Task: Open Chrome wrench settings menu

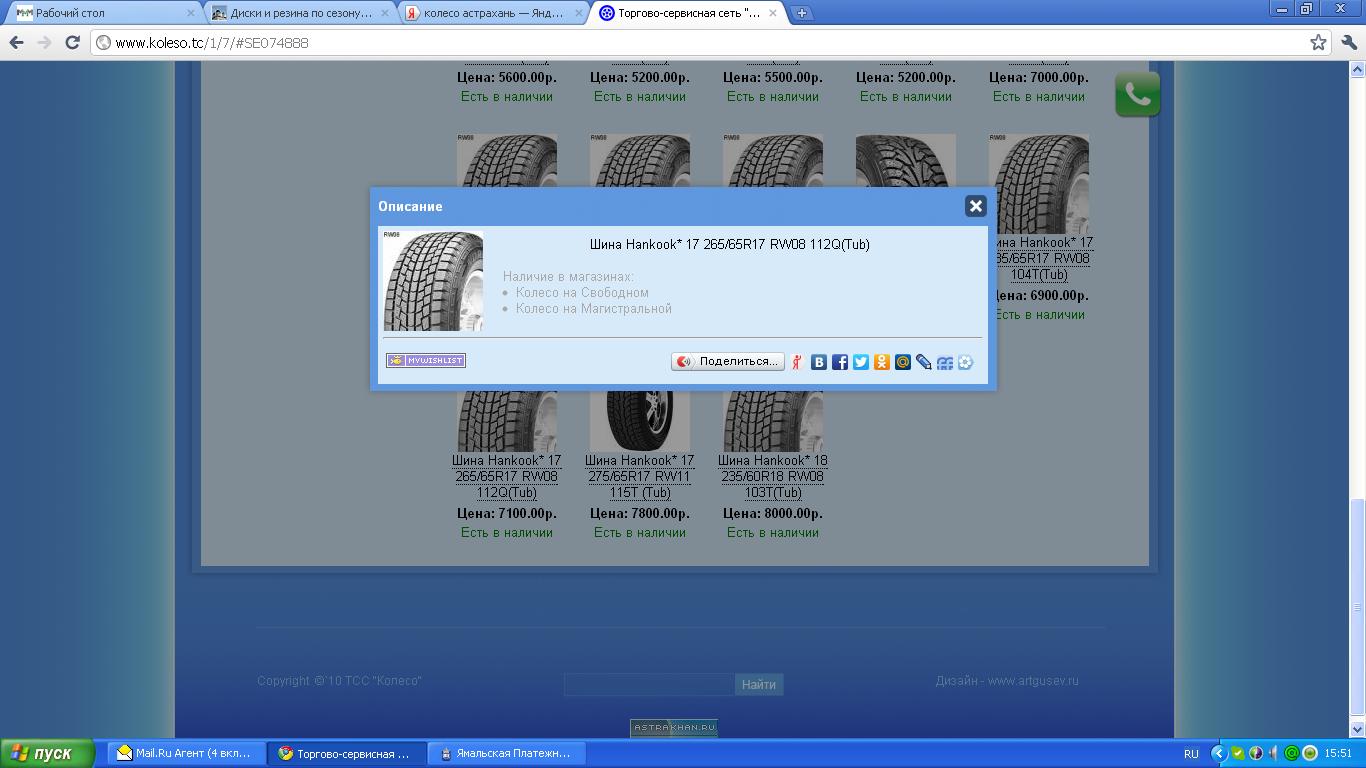Action: coord(1349,42)
